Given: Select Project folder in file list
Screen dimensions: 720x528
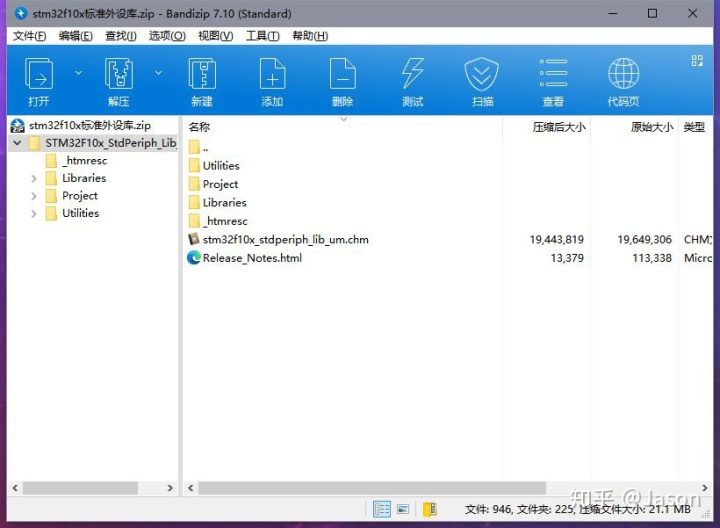Looking at the screenshot, I should pos(220,185).
